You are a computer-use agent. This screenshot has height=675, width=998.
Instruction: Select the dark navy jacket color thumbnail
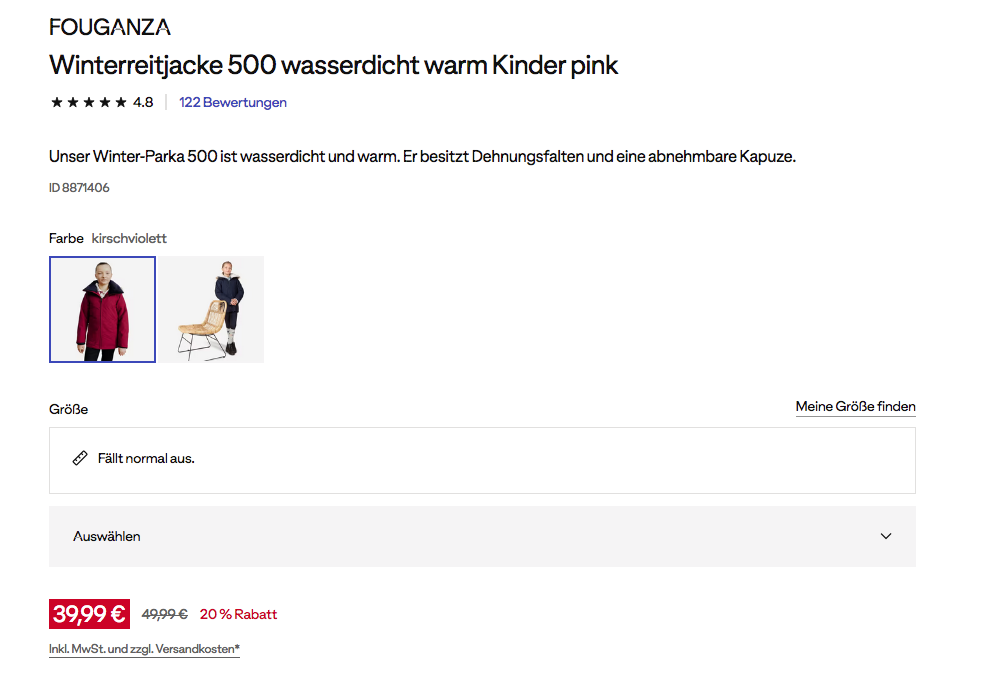[211, 309]
